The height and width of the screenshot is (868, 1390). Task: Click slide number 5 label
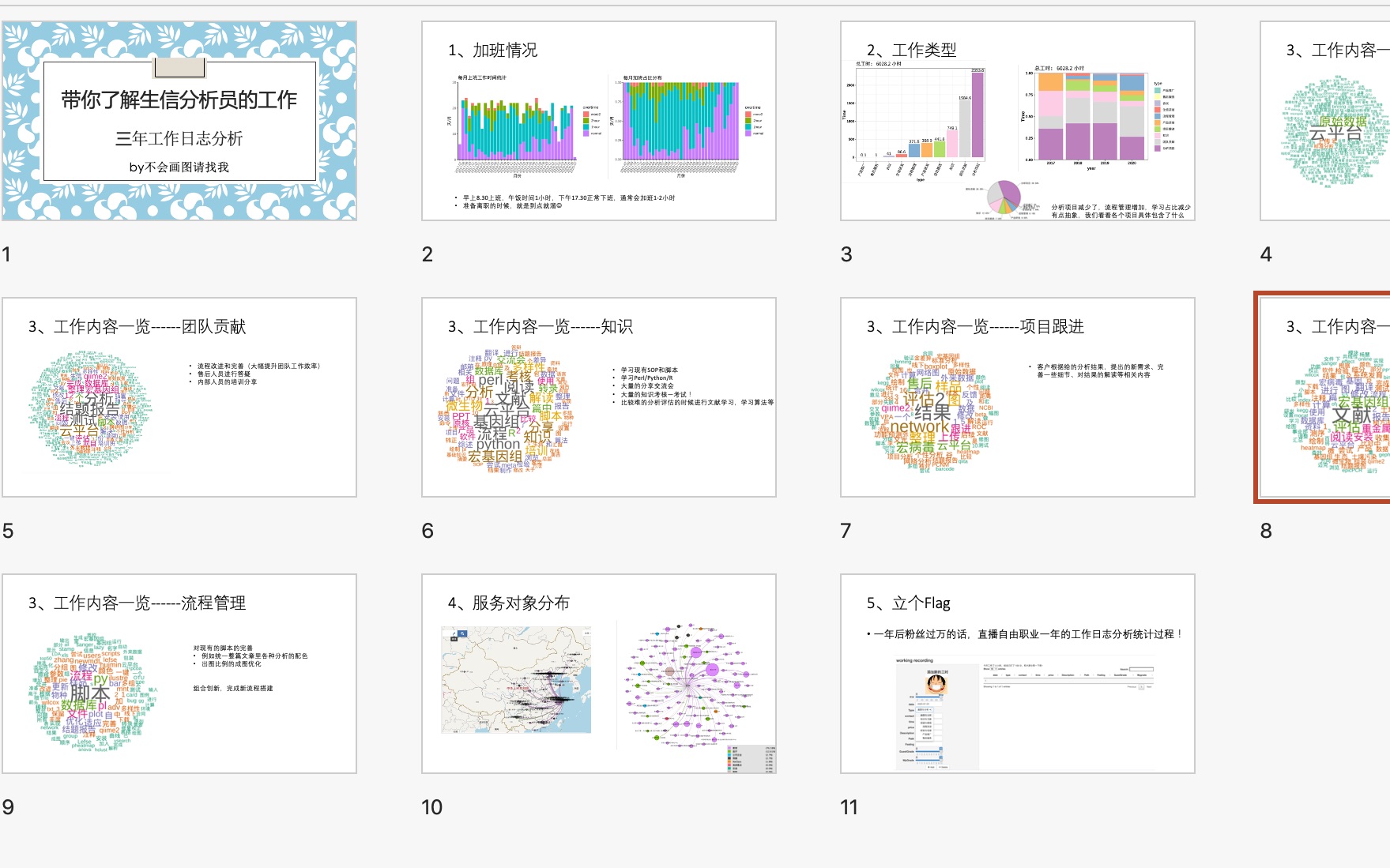pos(8,531)
